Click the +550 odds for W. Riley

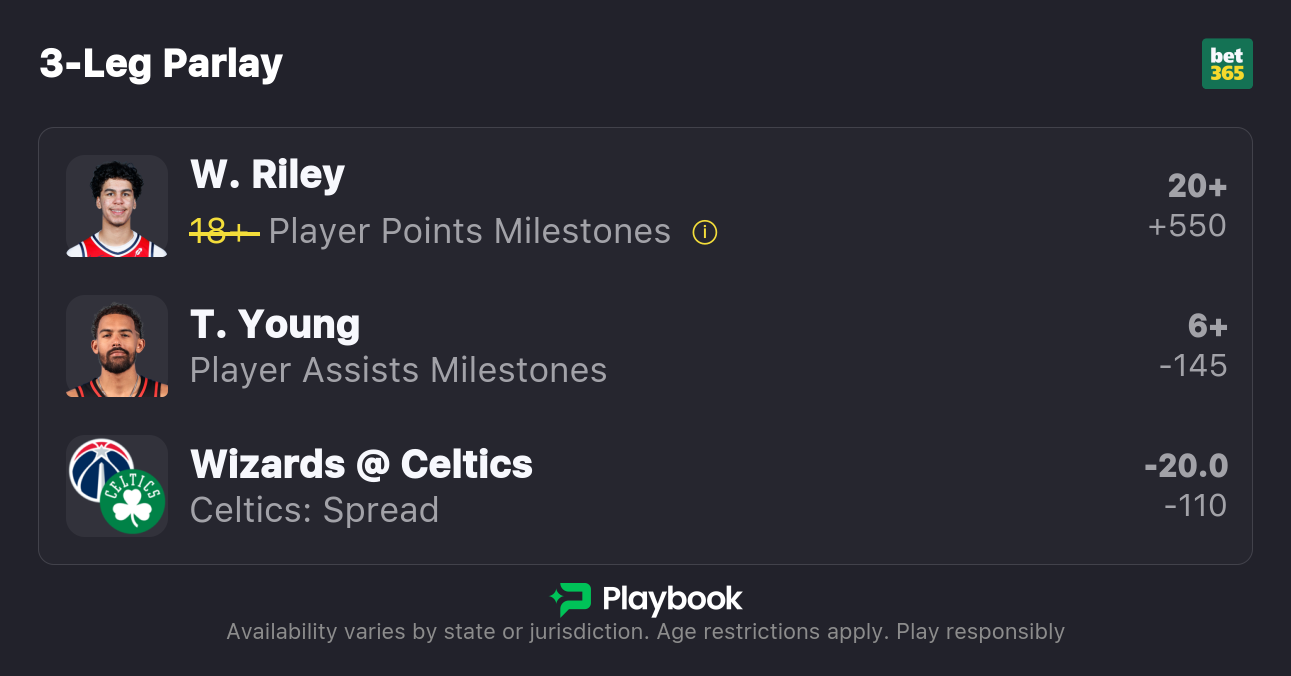click(x=1187, y=226)
